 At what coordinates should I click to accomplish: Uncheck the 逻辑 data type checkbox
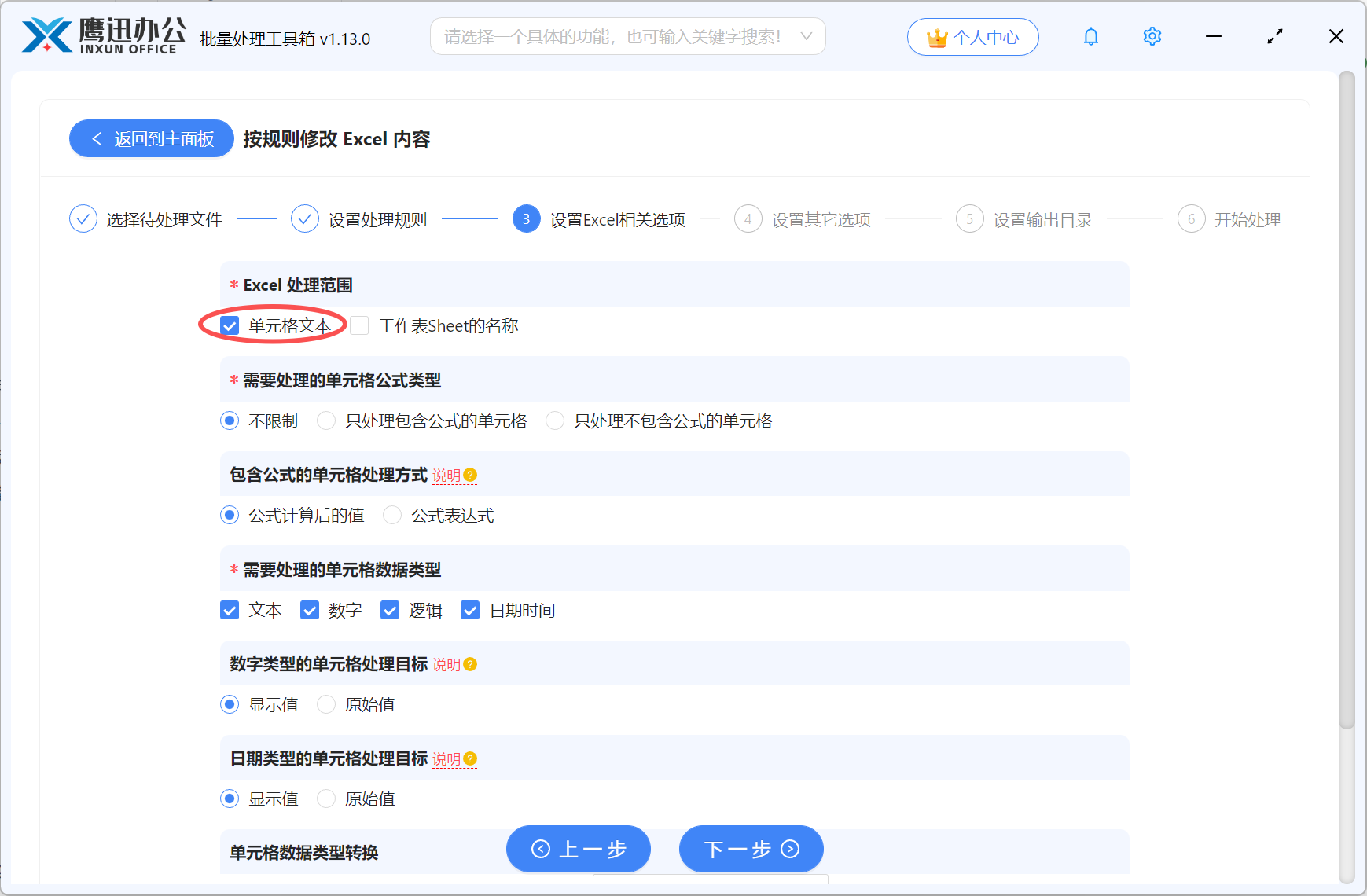click(x=390, y=610)
